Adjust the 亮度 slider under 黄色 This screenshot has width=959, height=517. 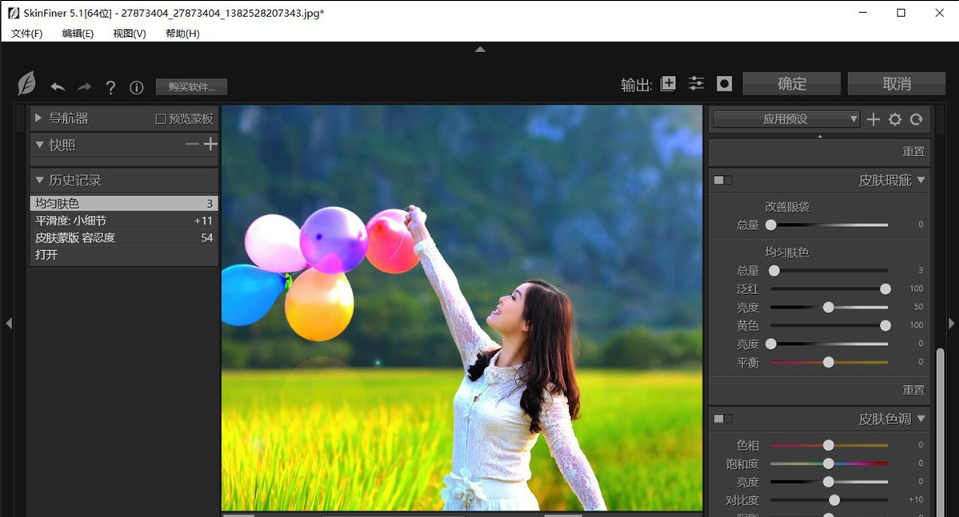829,344
